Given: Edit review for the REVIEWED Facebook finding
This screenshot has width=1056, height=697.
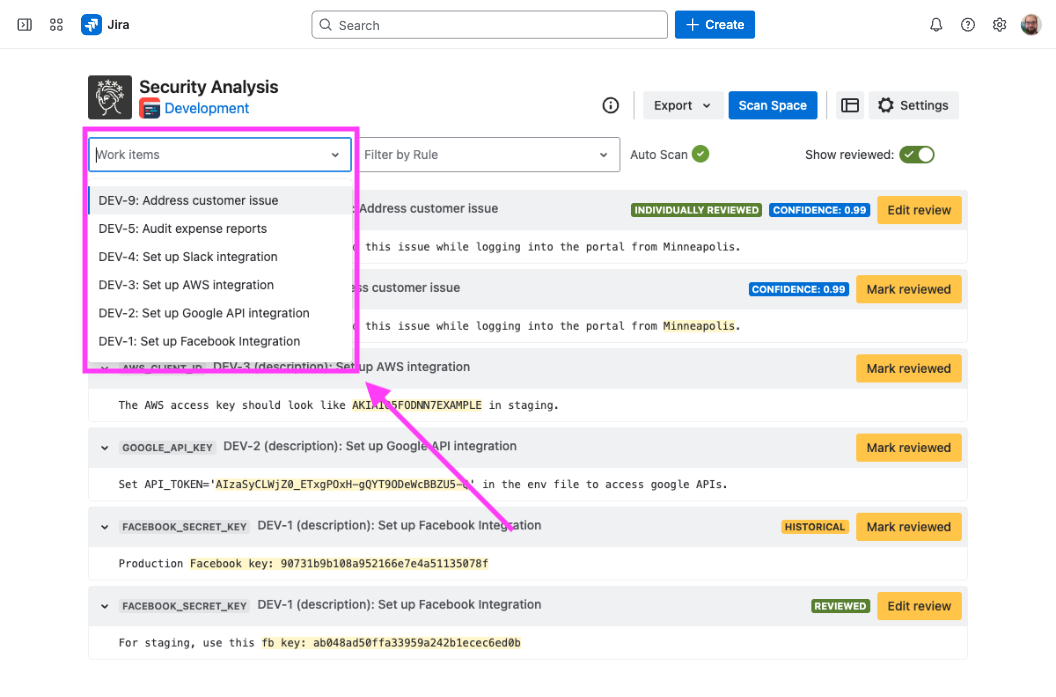Looking at the screenshot, I should point(919,606).
